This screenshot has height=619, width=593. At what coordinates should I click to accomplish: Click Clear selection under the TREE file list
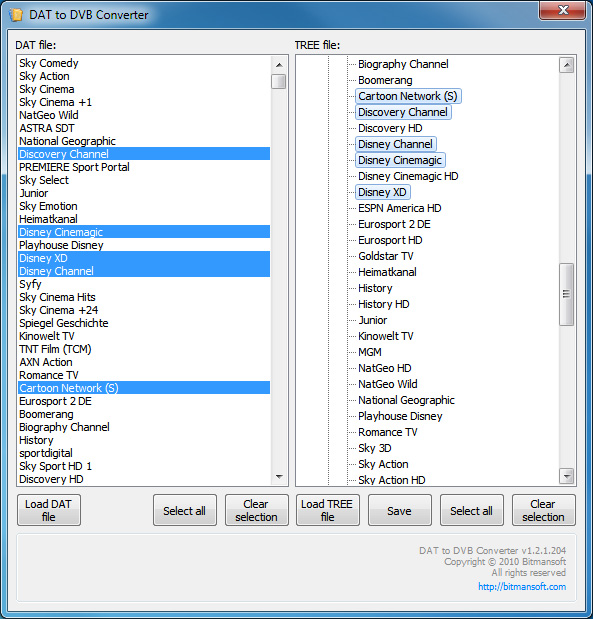tap(543, 510)
